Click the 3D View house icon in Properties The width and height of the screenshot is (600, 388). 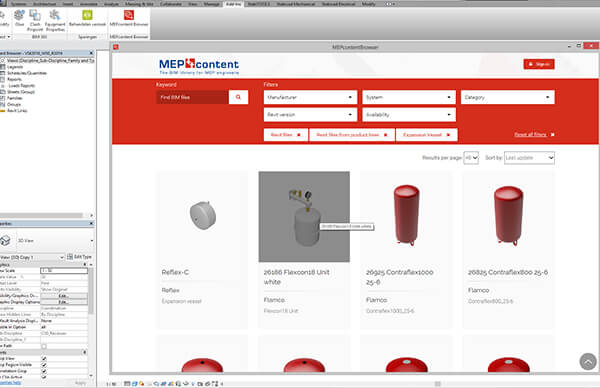[x=5, y=240]
